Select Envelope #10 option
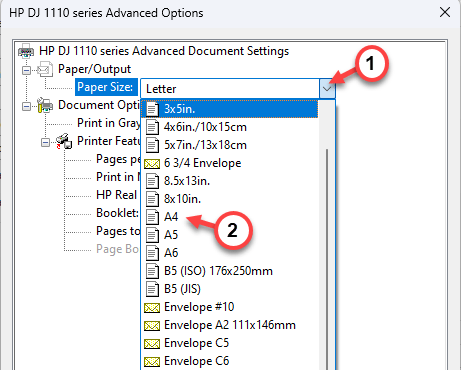Viewport: 461px width, 370px height. pos(230,307)
